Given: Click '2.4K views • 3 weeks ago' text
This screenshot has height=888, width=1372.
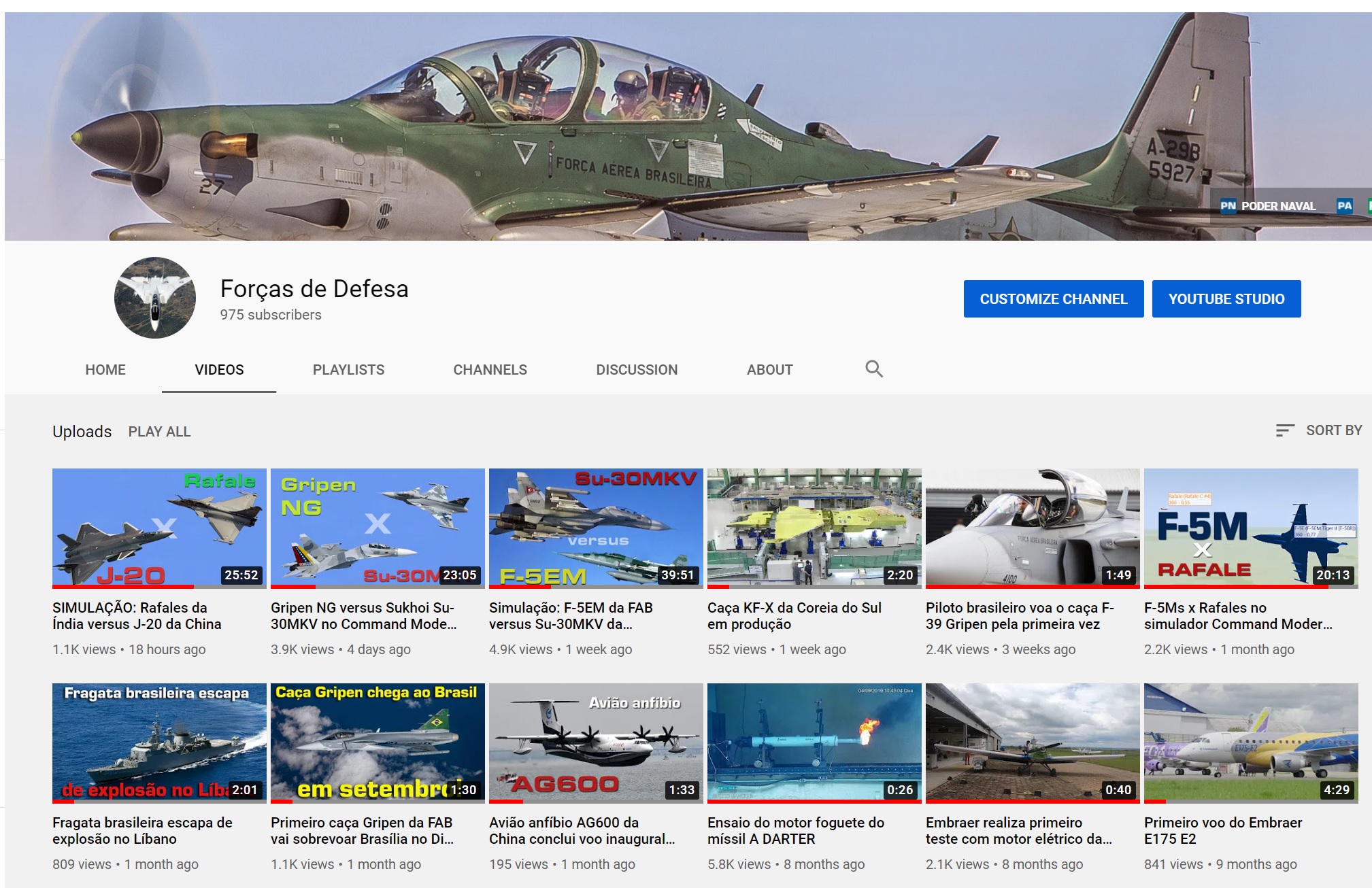Looking at the screenshot, I should [1001, 649].
